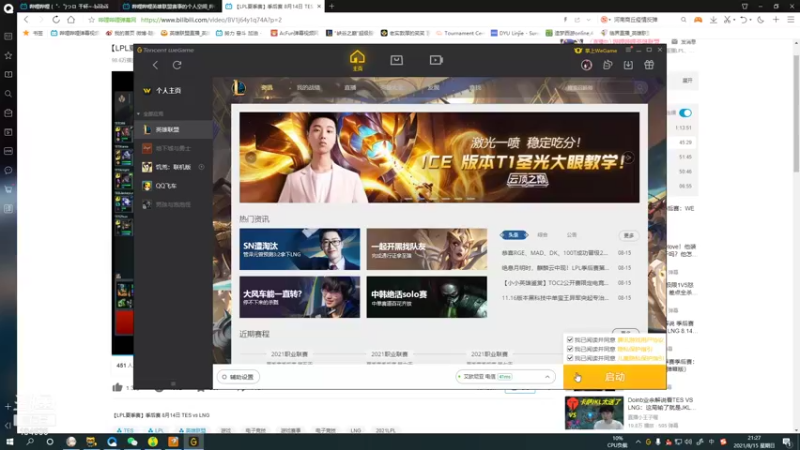Reload the bilibili browser page
The height and width of the screenshot is (450, 800).
[56, 19]
